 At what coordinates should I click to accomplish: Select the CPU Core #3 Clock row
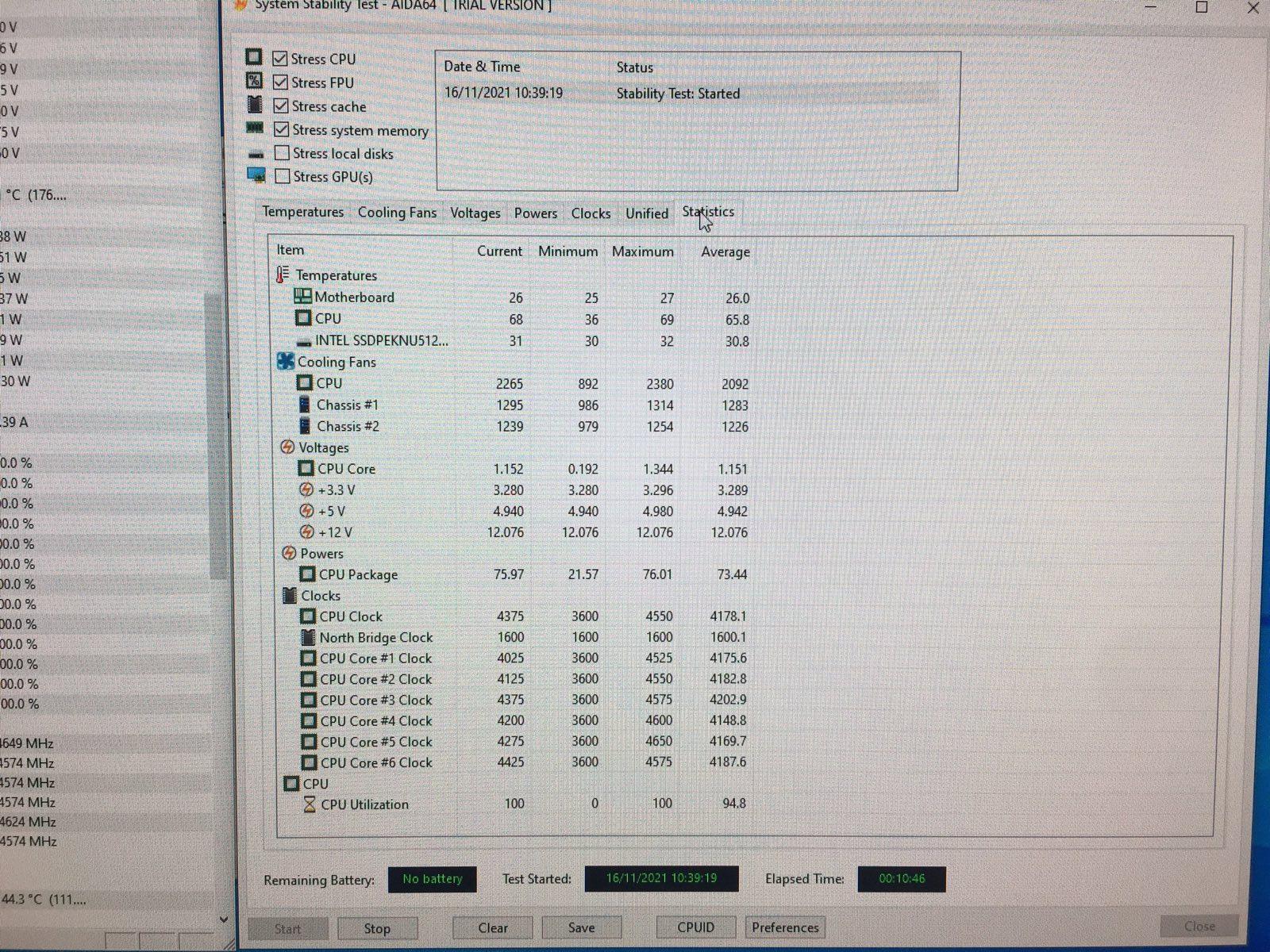(x=525, y=700)
